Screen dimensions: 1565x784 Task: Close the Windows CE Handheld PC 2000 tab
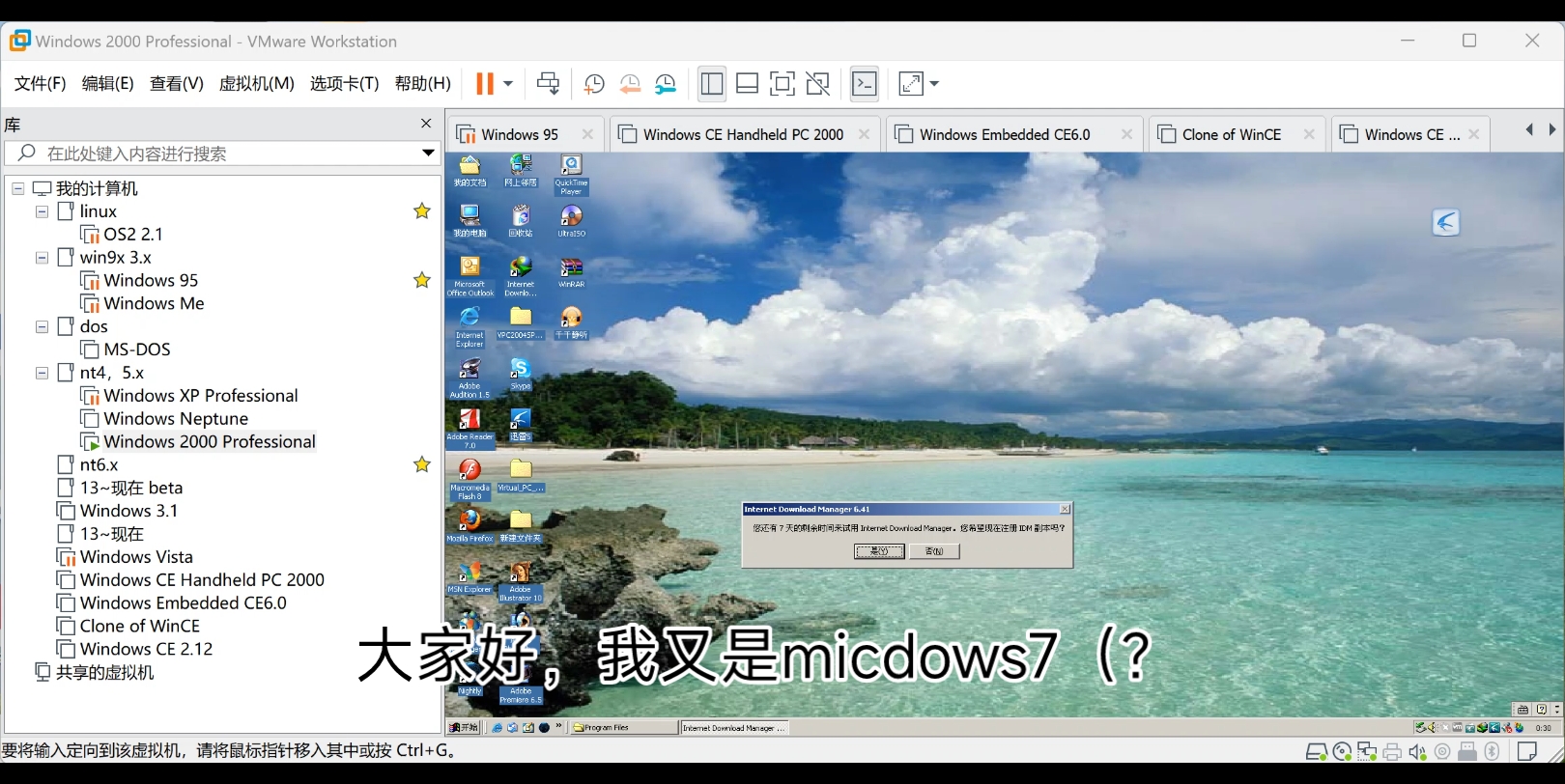tap(865, 134)
